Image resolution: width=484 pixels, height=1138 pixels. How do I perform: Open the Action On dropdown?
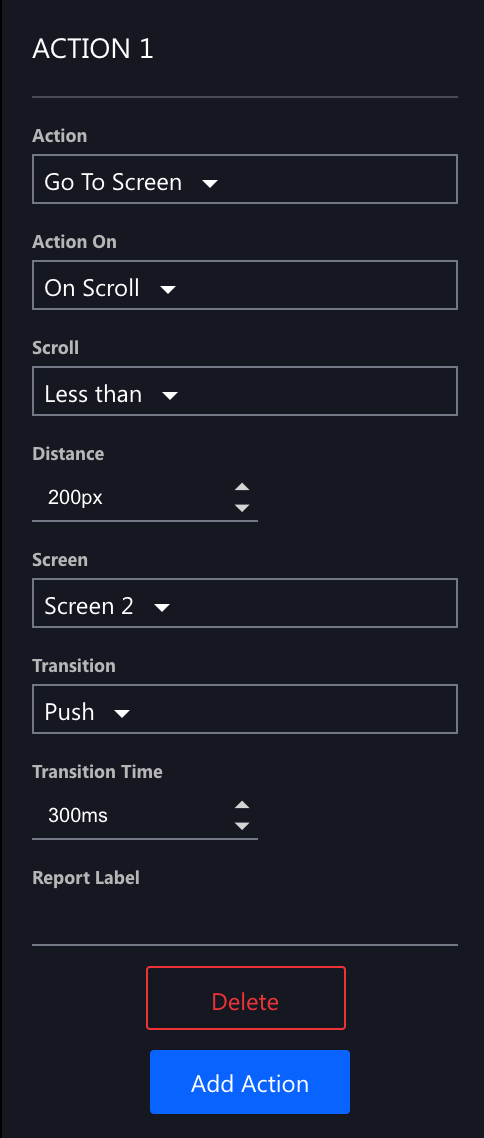[245, 284]
